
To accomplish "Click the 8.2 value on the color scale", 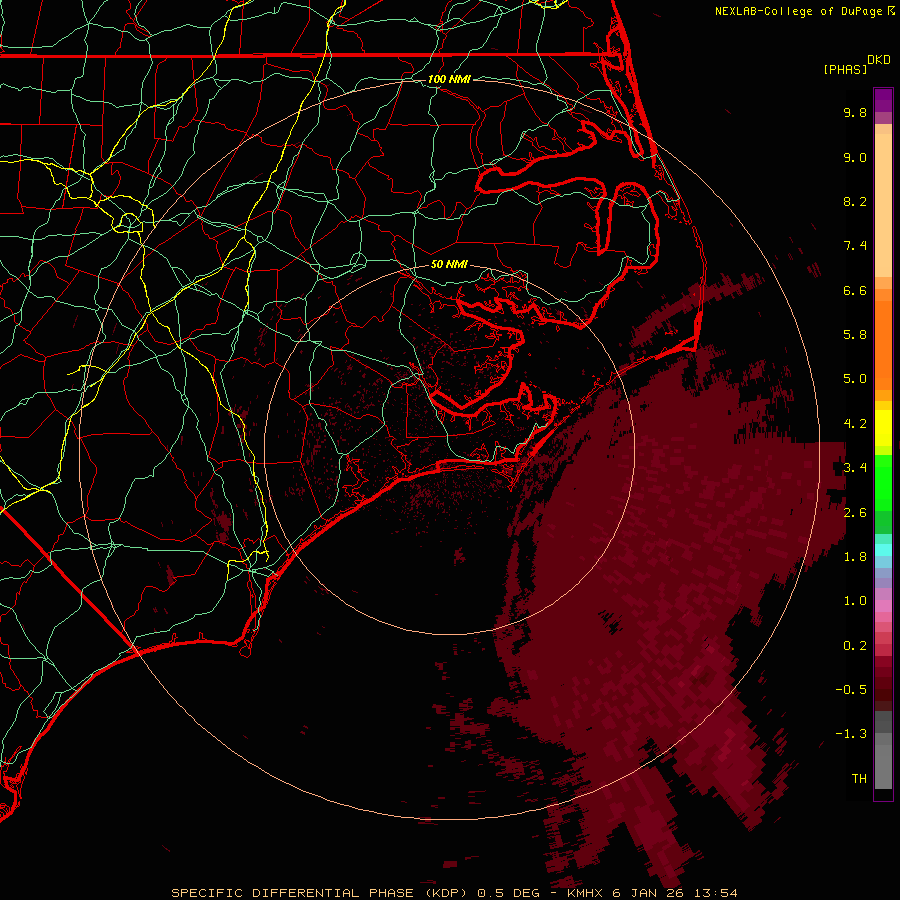I will click(x=855, y=201).
